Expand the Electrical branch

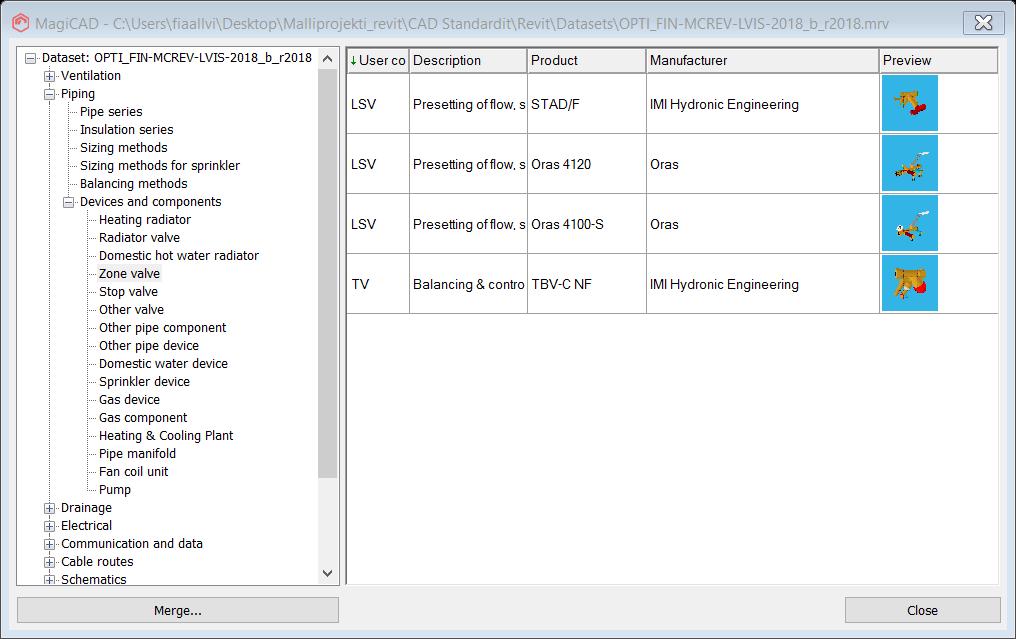click(x=49, y=526)
